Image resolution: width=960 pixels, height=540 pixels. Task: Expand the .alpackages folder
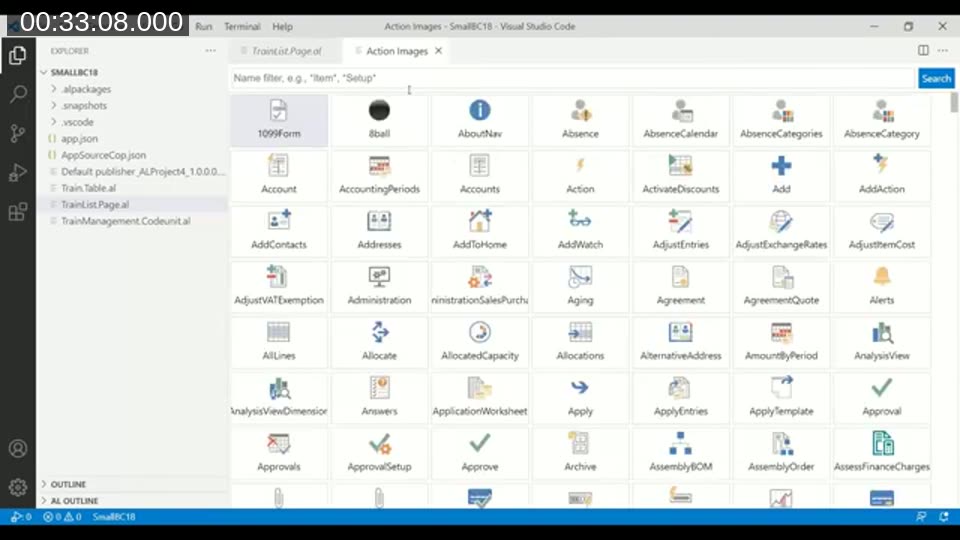tap(54, 89)
